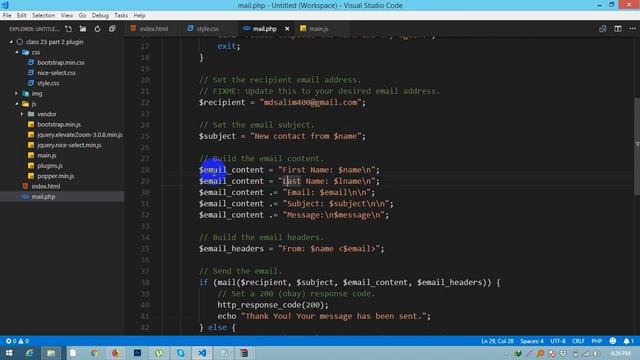Click the system tray volume icon

coord(596,353)
